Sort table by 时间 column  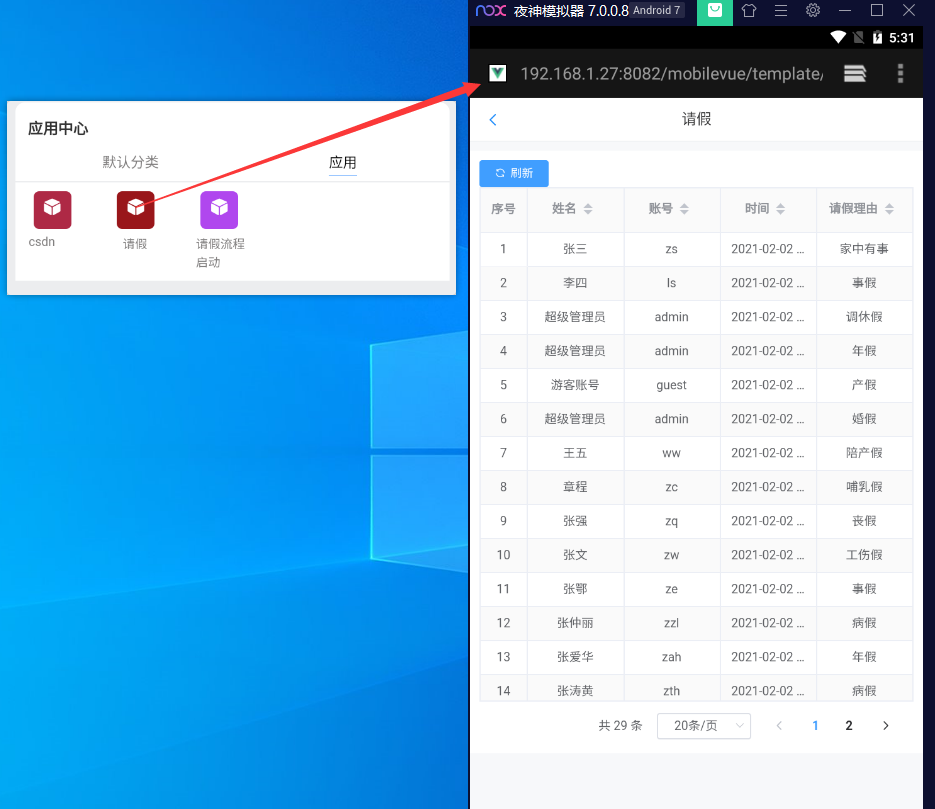pyautogui.click(x=764, y=209)
